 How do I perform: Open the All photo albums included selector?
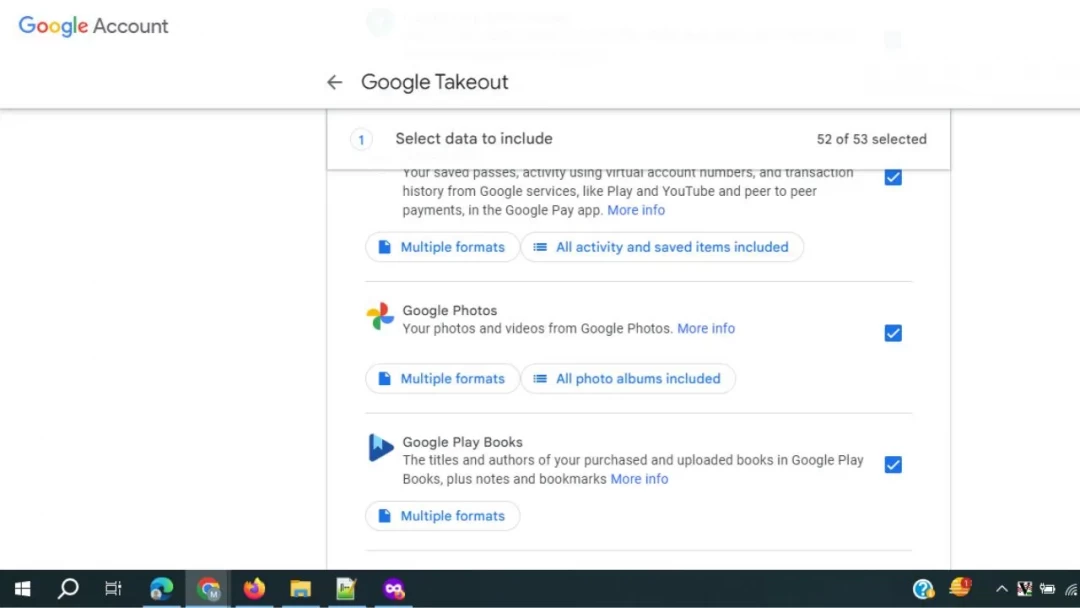(x=628, y=378)
